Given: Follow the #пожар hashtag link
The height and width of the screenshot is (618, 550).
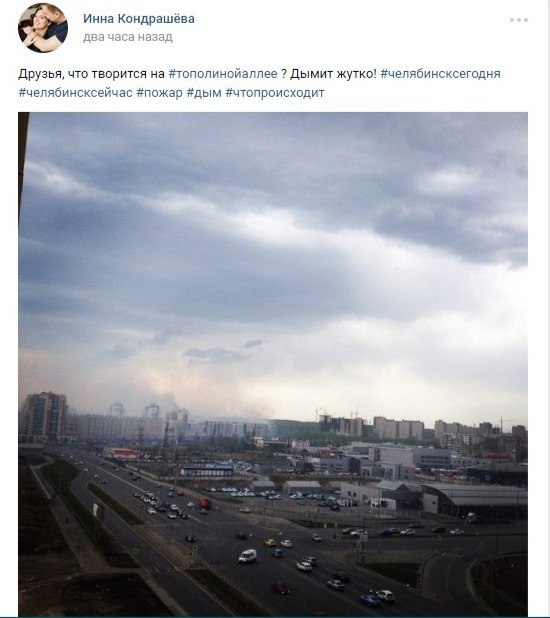Looking at the screenshot, I should click(x=159, y=93).
